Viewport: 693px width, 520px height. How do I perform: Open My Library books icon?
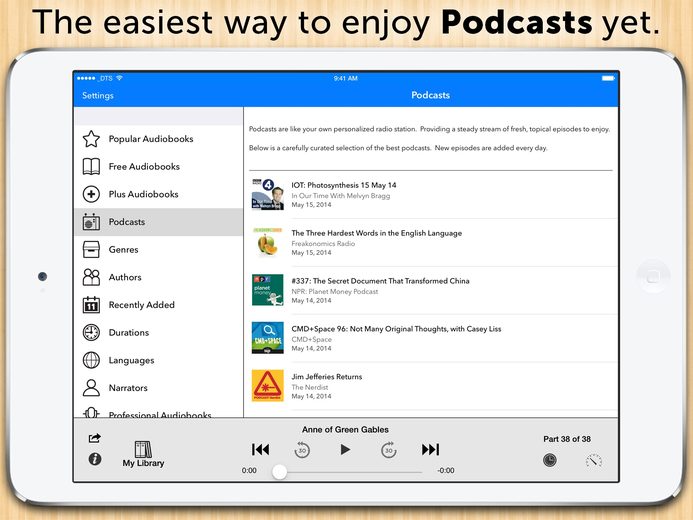[x=143, y=449]
